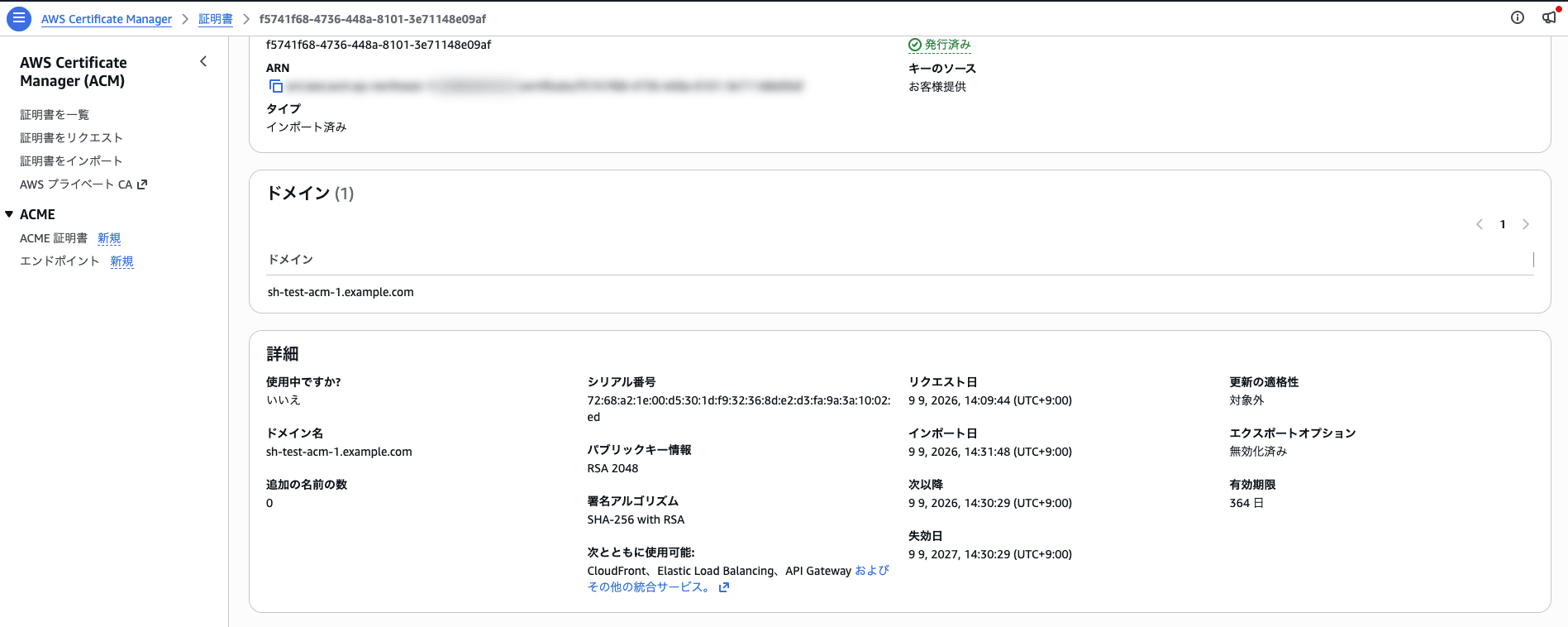Open ACME 証明書 in the sidebar
Image resolution: width=1568 pixels, height=627 pixels.
(54, 238)
